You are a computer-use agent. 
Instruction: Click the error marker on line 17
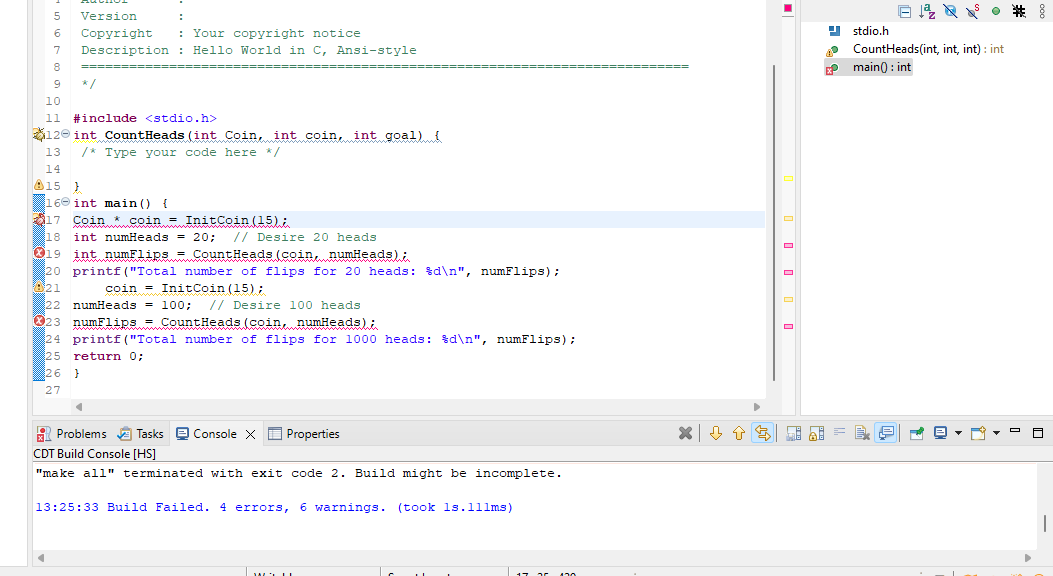pyautogui.click(x=39, y=220)
